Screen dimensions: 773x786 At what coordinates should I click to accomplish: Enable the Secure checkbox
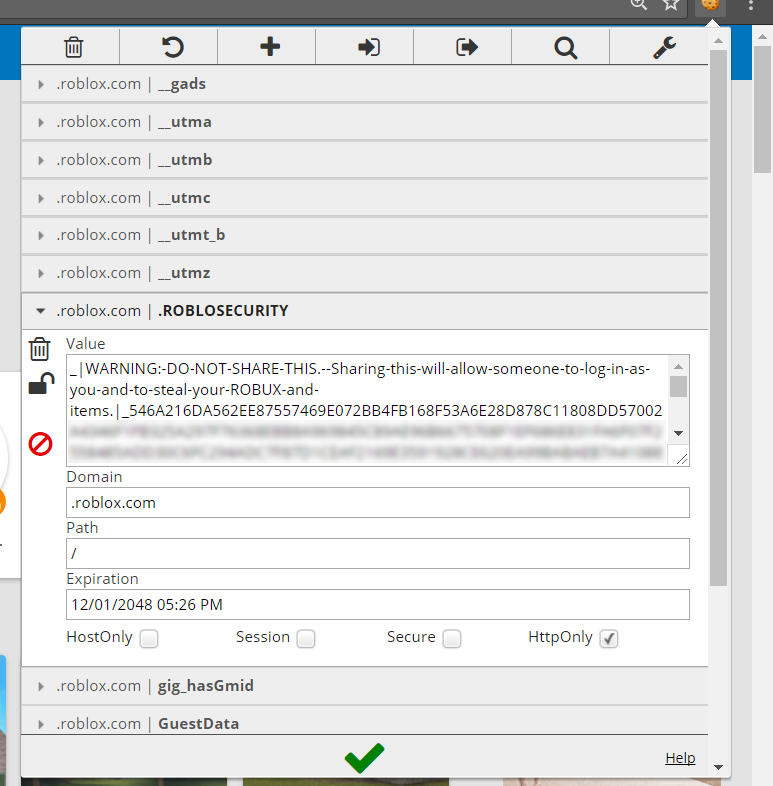pyautogui.click(x=452, y=639)
